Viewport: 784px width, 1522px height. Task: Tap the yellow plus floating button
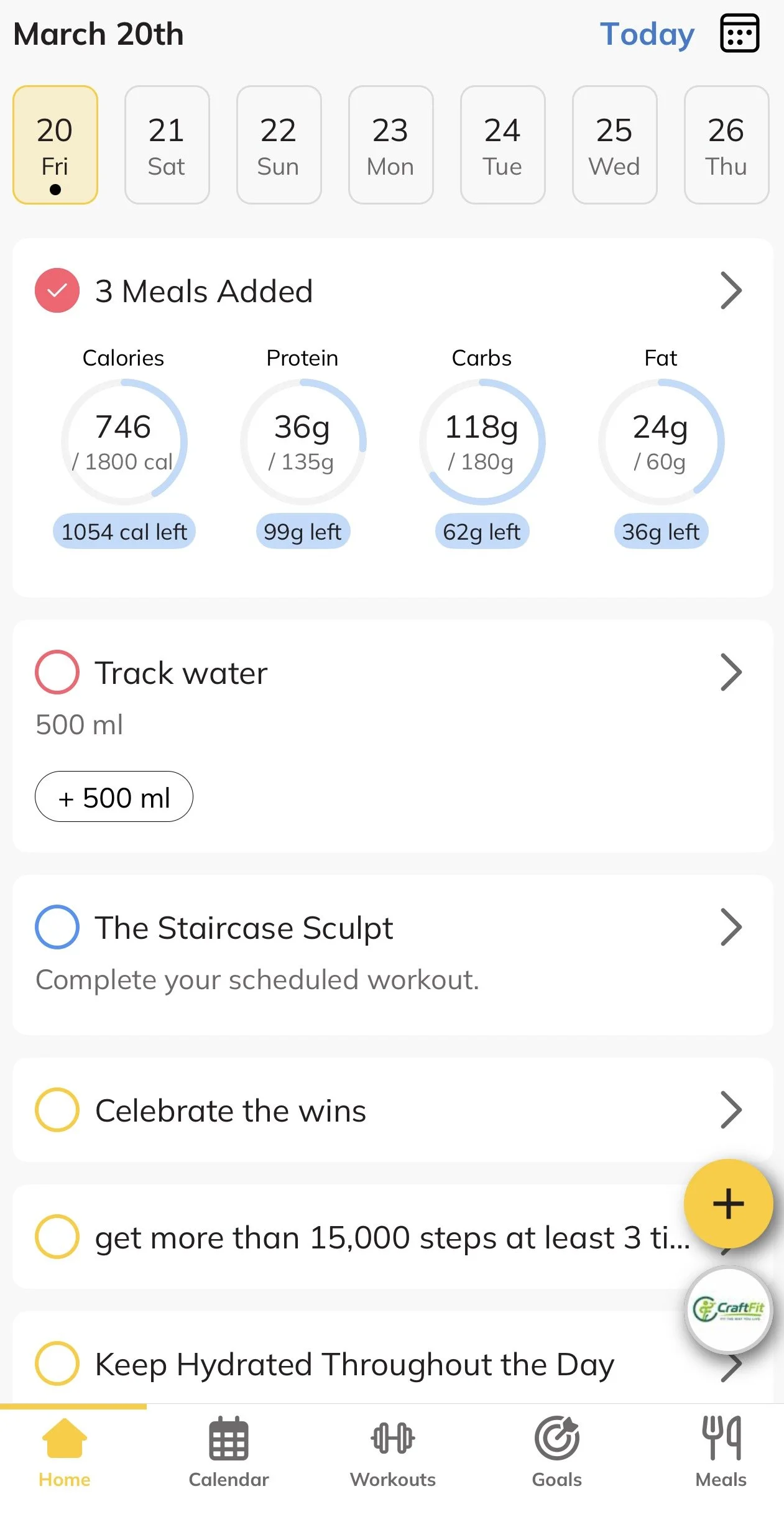(x=728, y=1203)
